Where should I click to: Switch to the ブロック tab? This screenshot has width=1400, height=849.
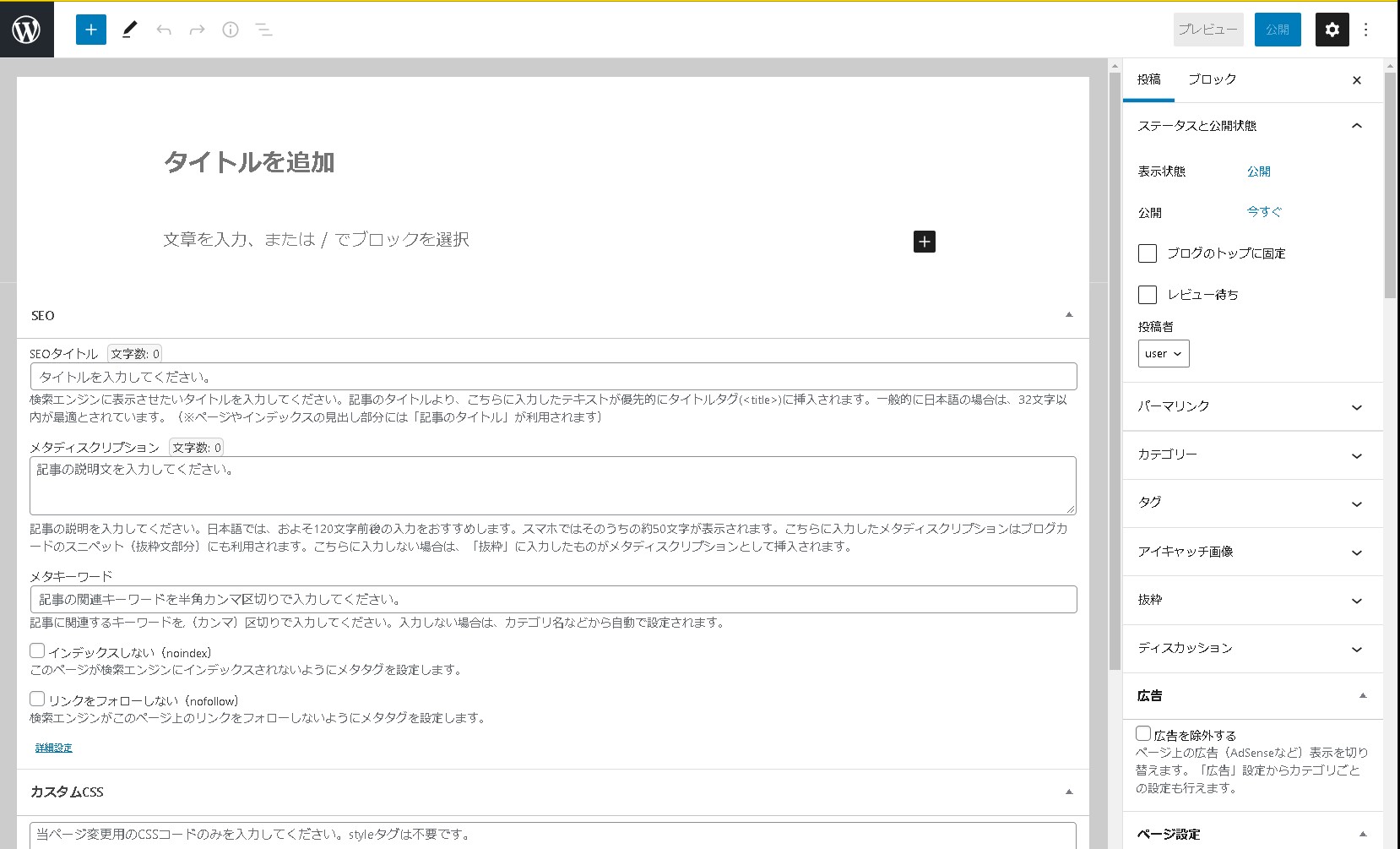tap(1213, 79)
